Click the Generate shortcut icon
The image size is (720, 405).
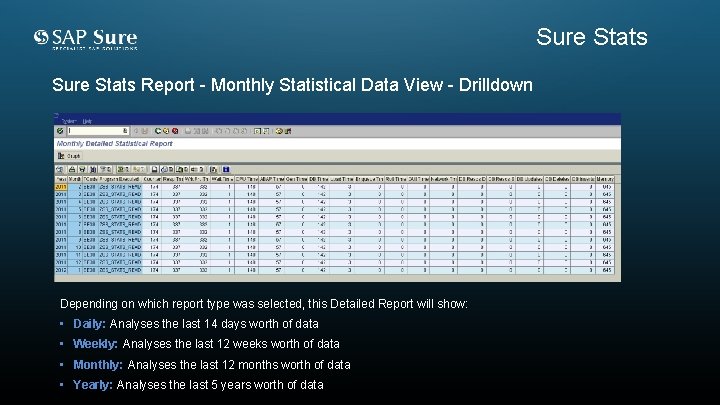click(x=266, y=131)
